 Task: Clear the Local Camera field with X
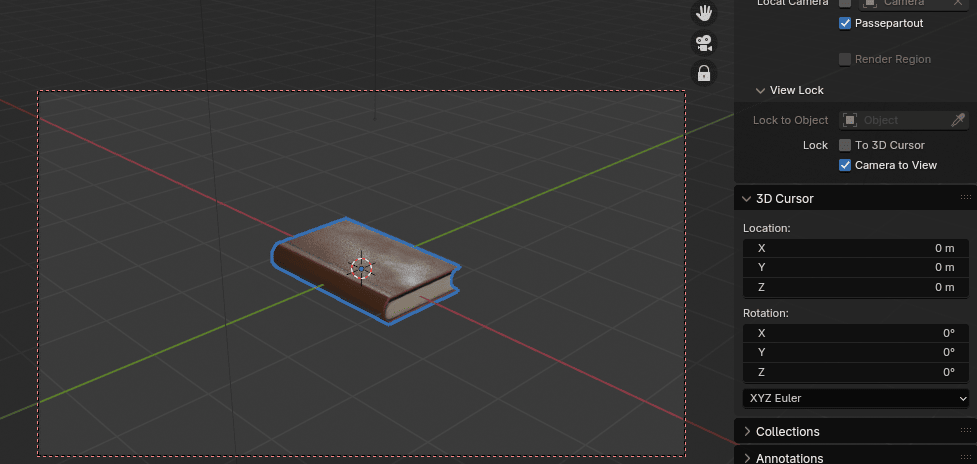pos(958,3)
